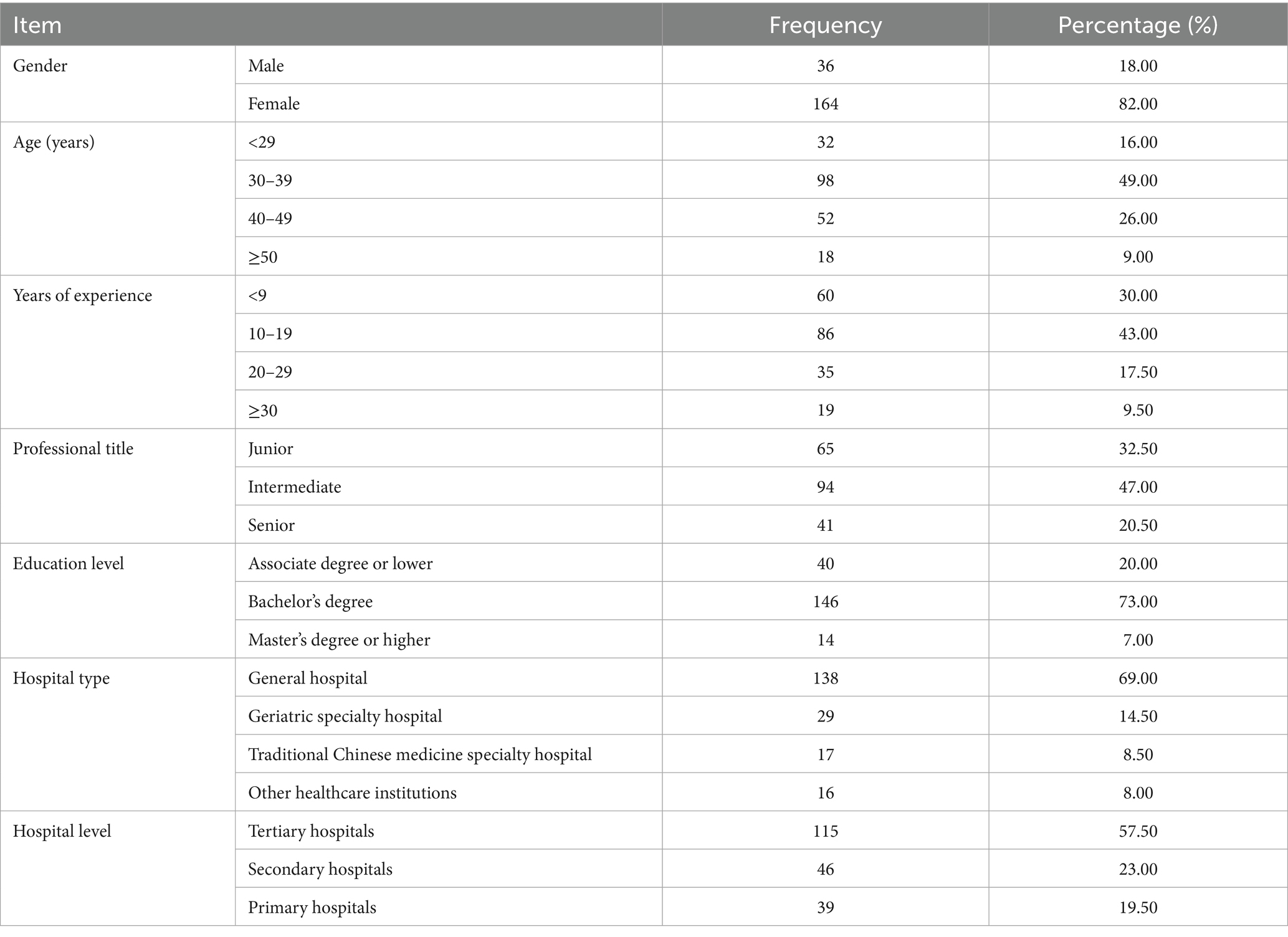Screen dimensions: 1288x937
Task: Click the Frequency column header
Action: [x=825, y=25]
